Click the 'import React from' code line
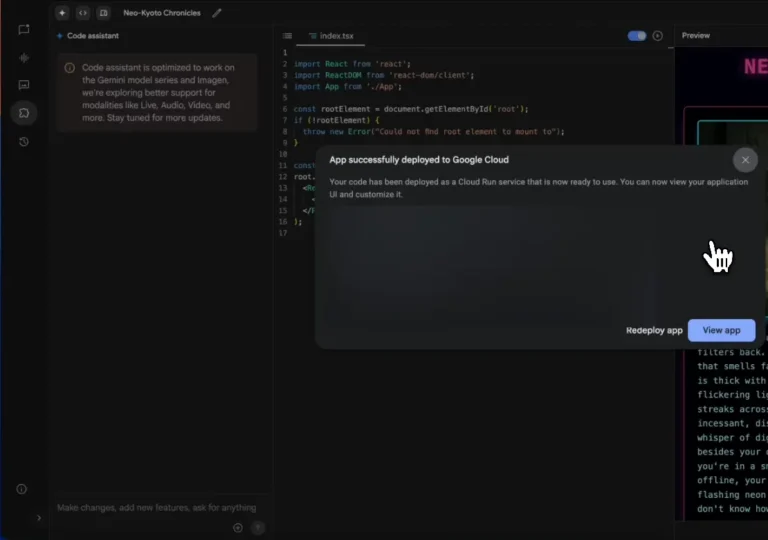 (352, 64)
